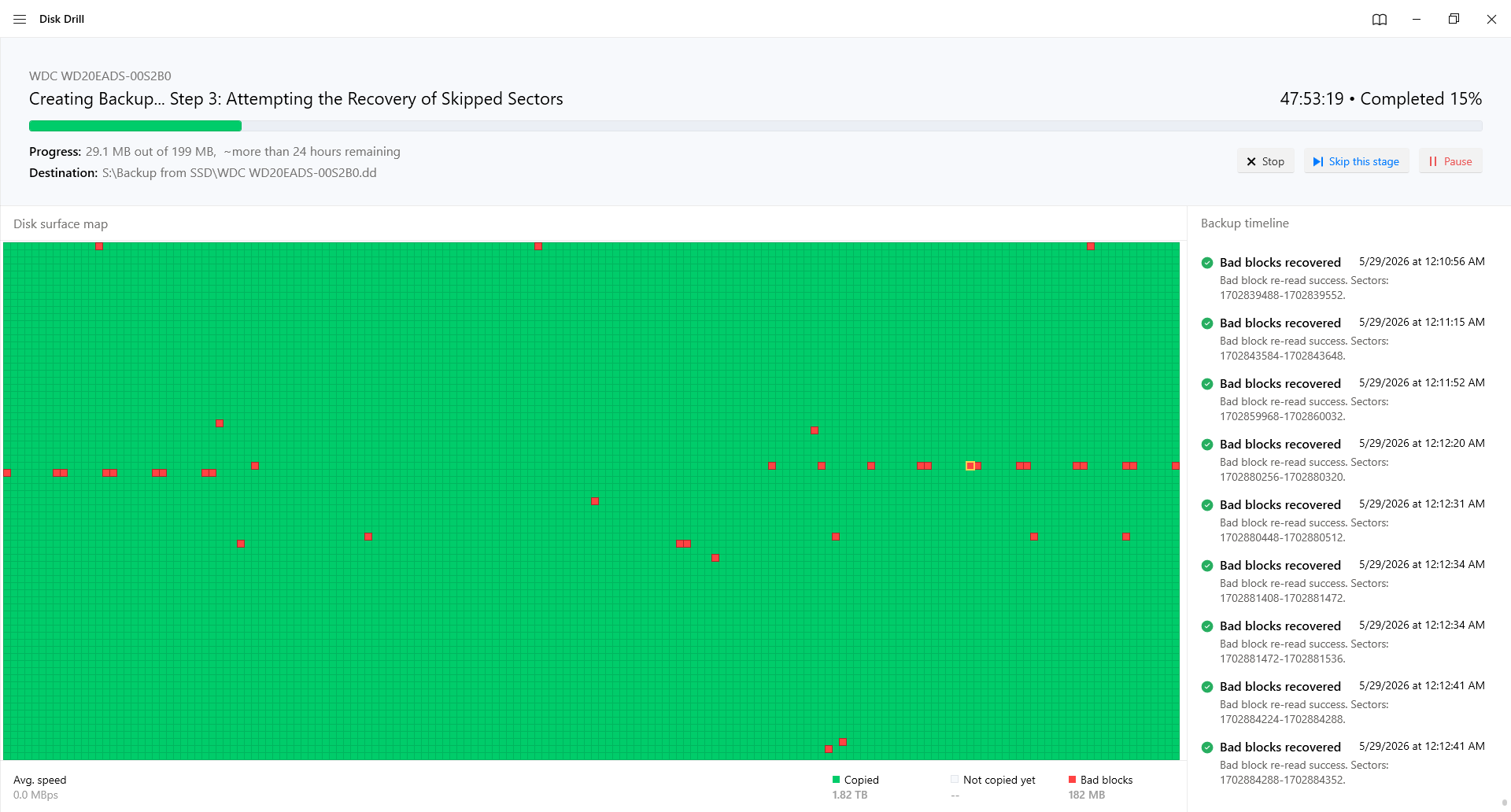Select the yellow-outlined active block on the map

pos(970,466)
